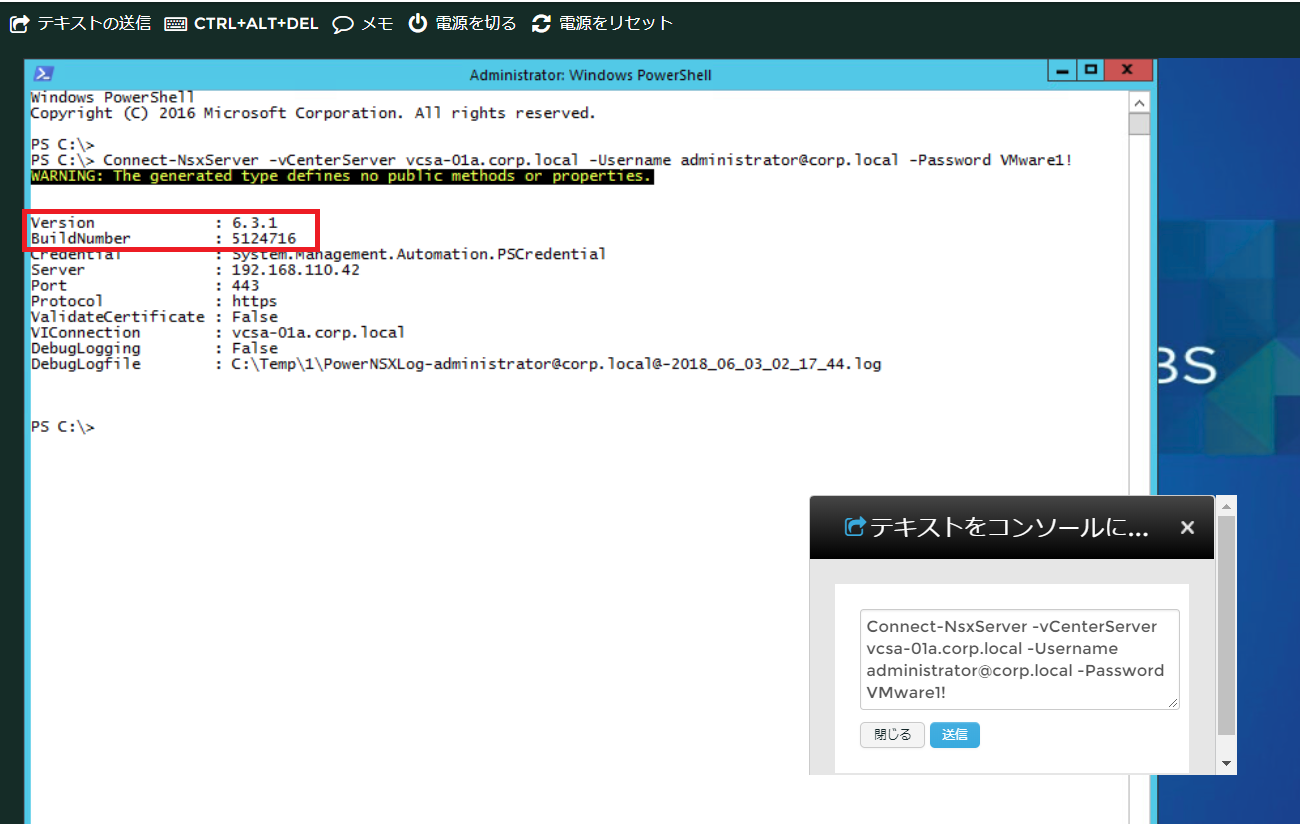
Task: Click the speech bubble memo icon
Action: (343, 24)
